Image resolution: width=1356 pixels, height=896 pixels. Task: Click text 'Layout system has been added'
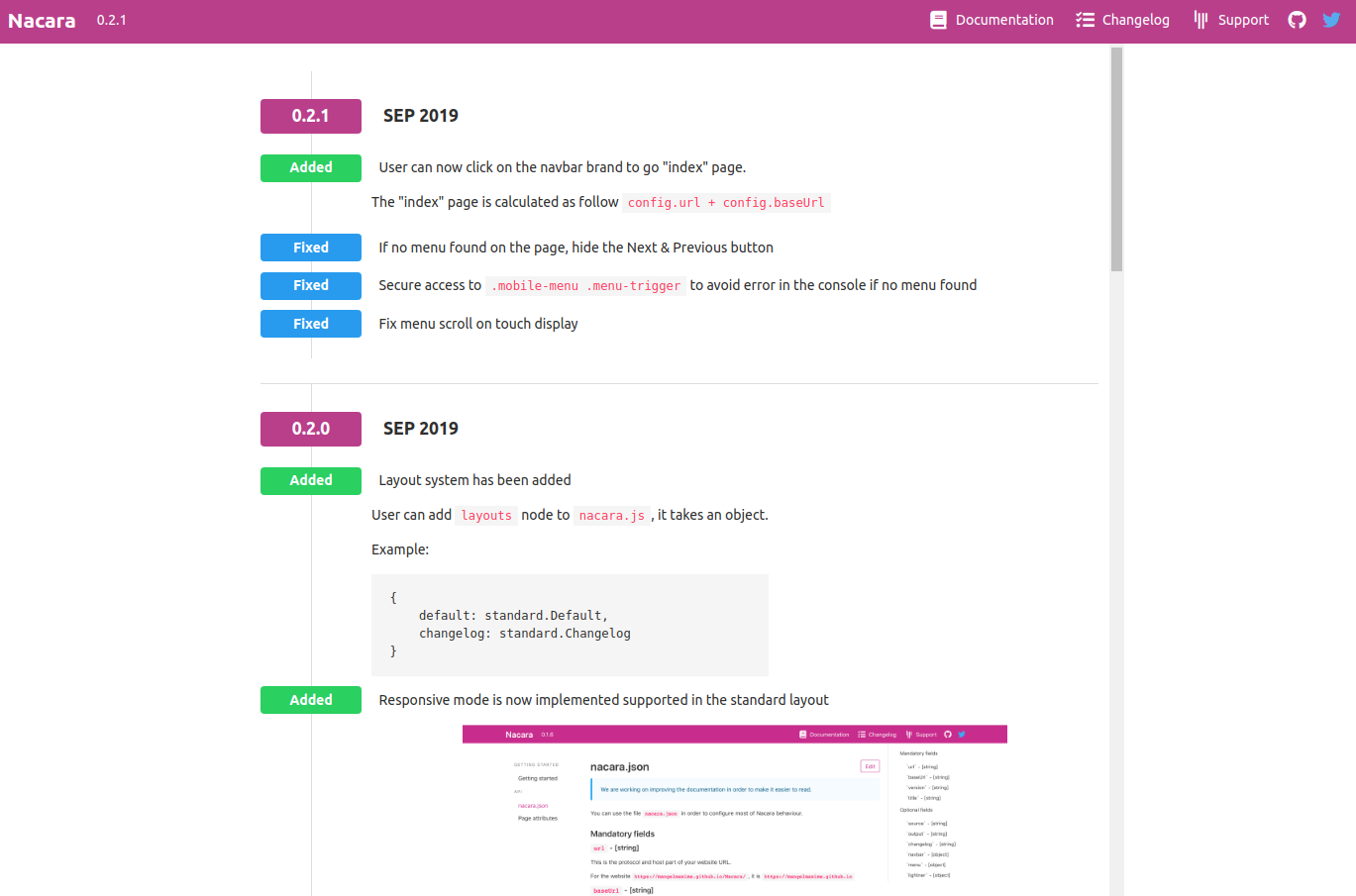click(x=475, y=480)
